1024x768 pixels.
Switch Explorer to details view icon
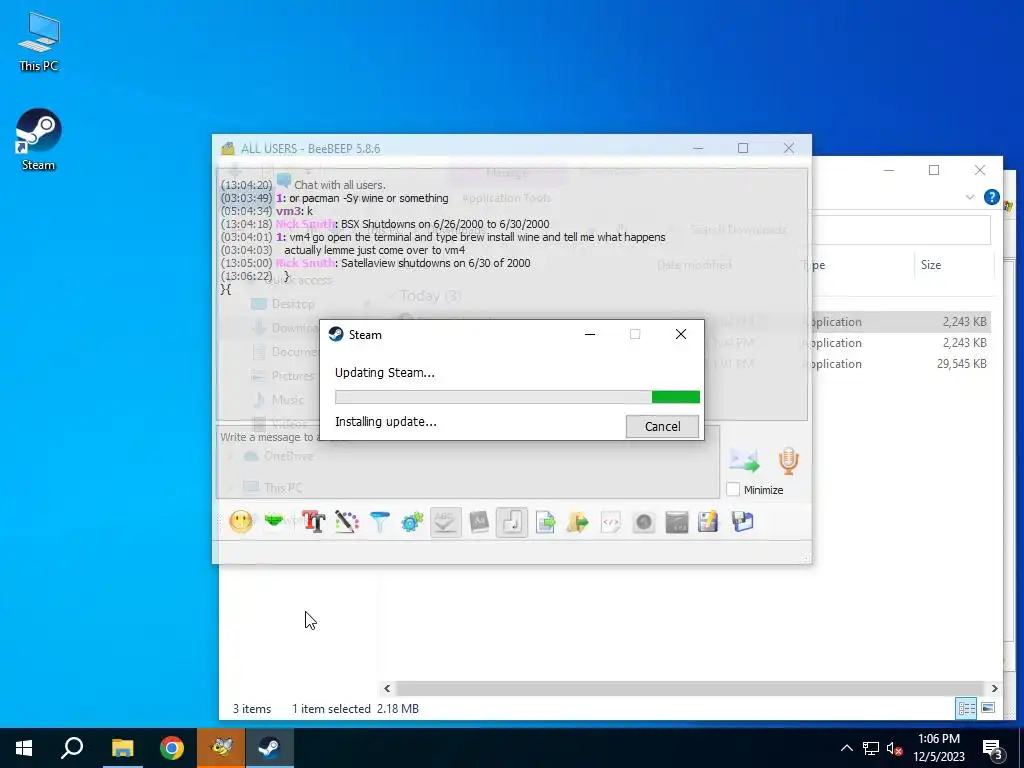tap(967, 708)
